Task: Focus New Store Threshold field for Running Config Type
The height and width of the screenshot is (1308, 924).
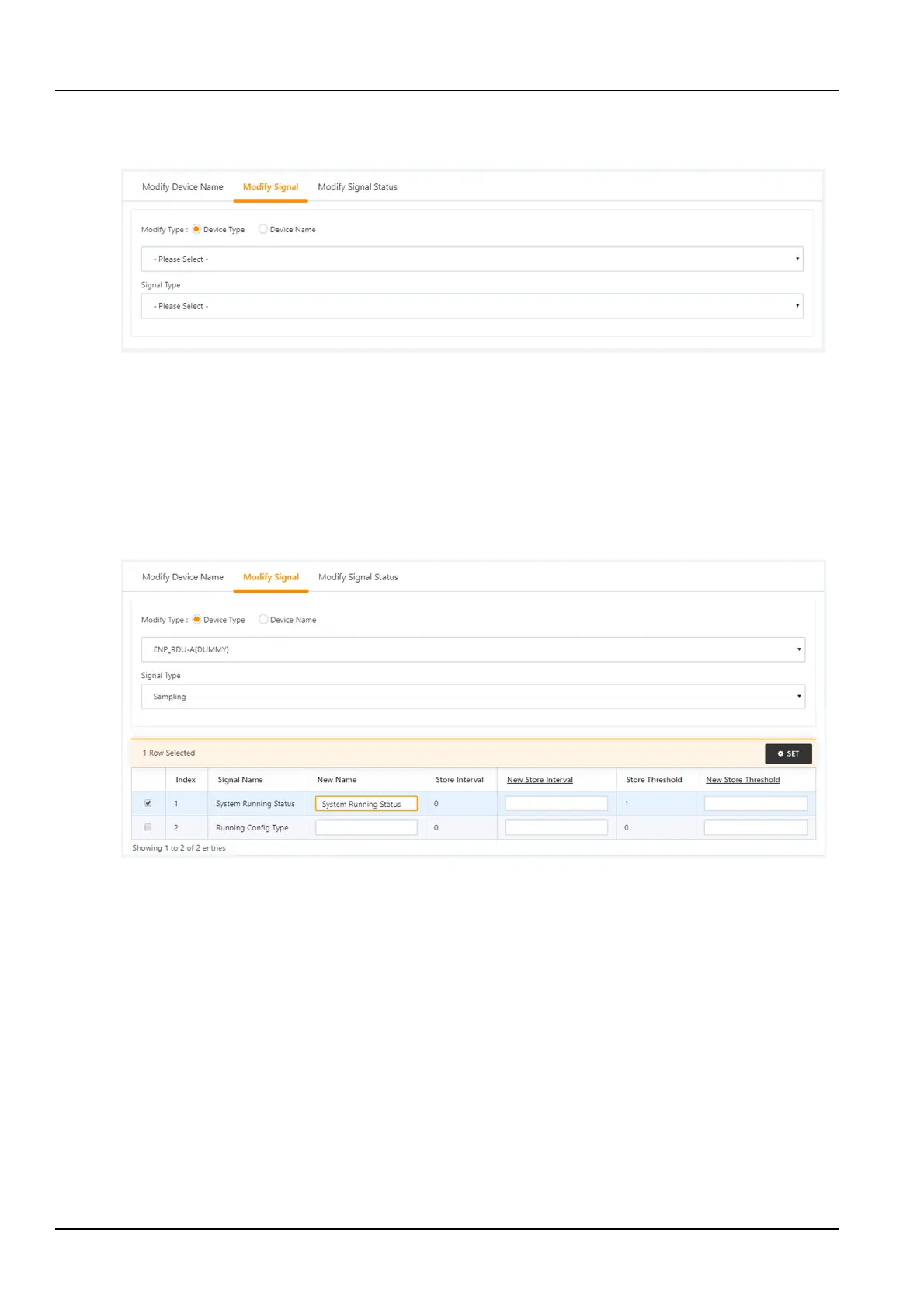Action: click(x=756, y=828)
